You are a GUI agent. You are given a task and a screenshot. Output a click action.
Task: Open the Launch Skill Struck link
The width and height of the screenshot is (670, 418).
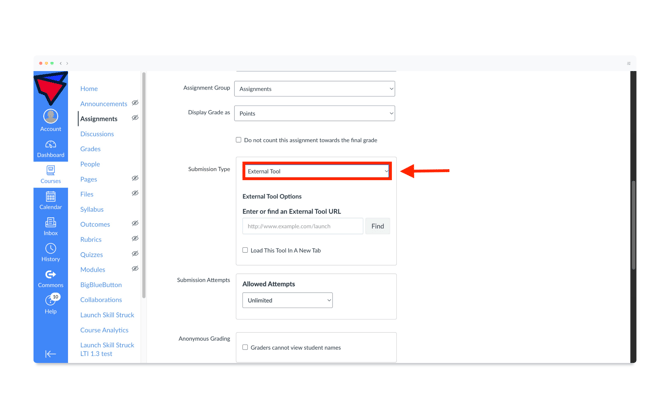(107, 315)
